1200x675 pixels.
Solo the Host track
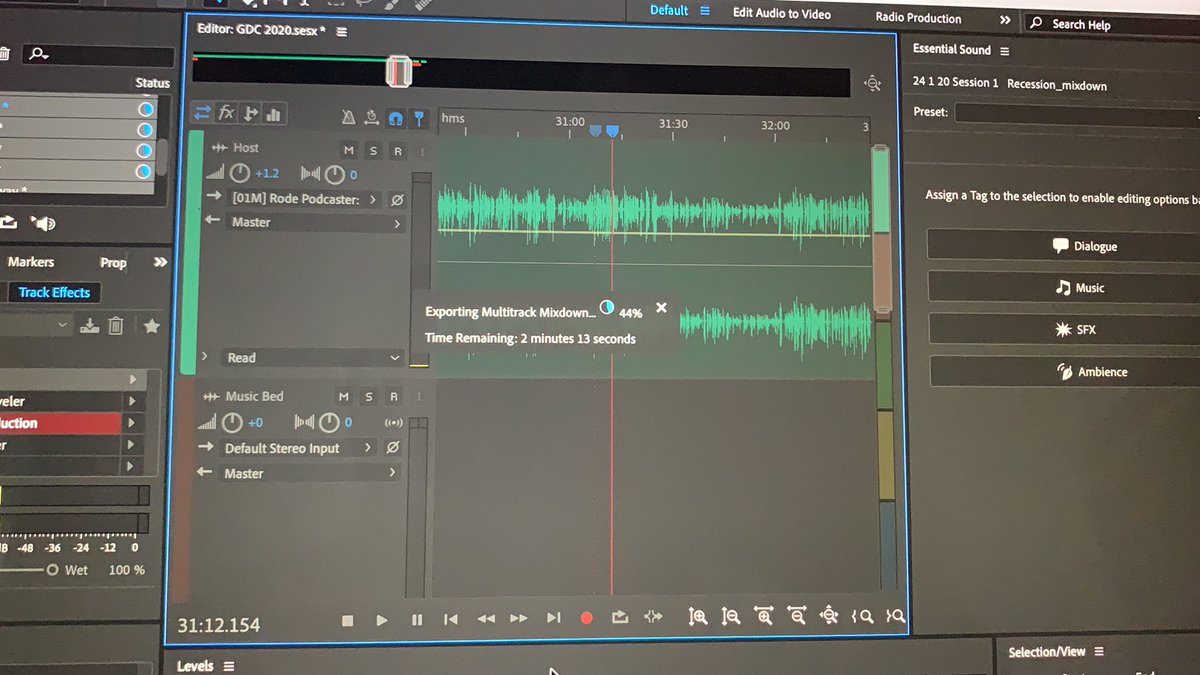[x=372, y=150]
